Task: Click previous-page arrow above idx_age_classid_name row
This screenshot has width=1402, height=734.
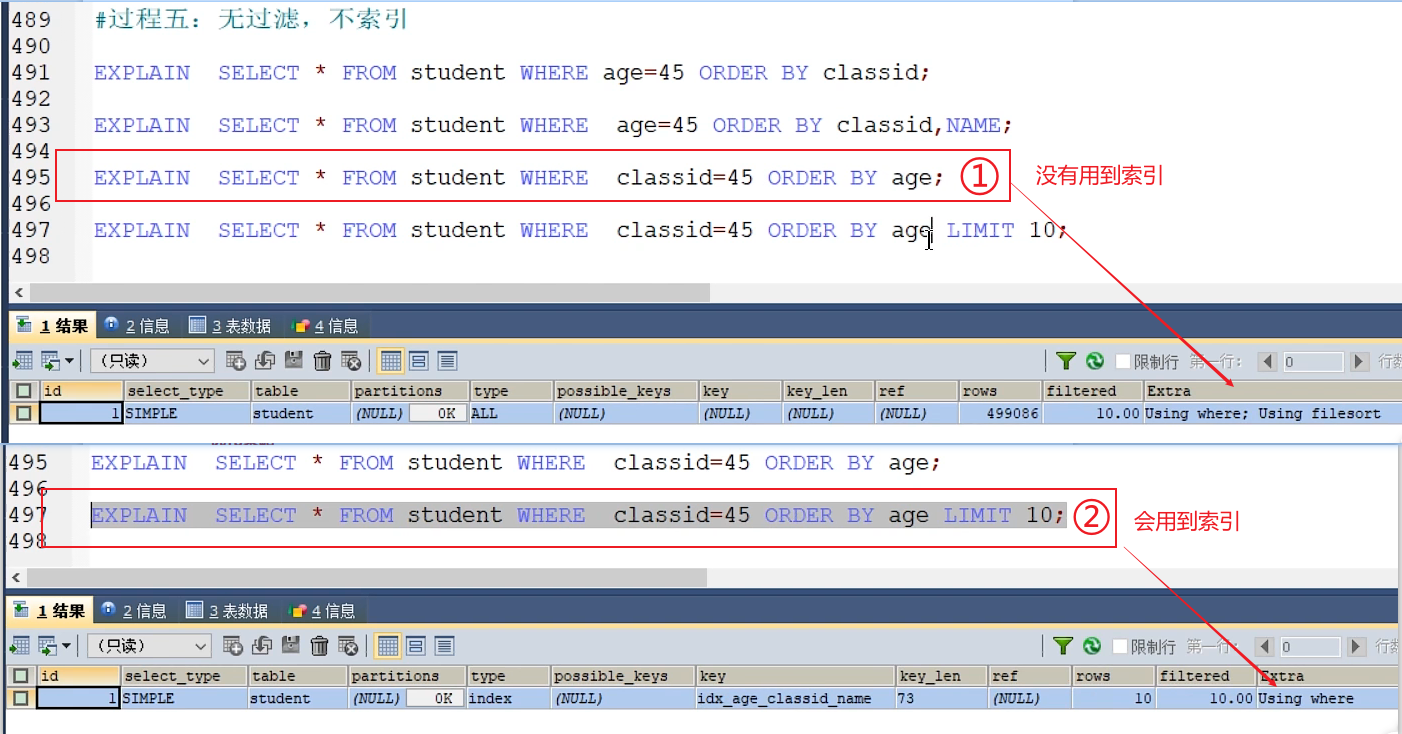Action: 1265,647
